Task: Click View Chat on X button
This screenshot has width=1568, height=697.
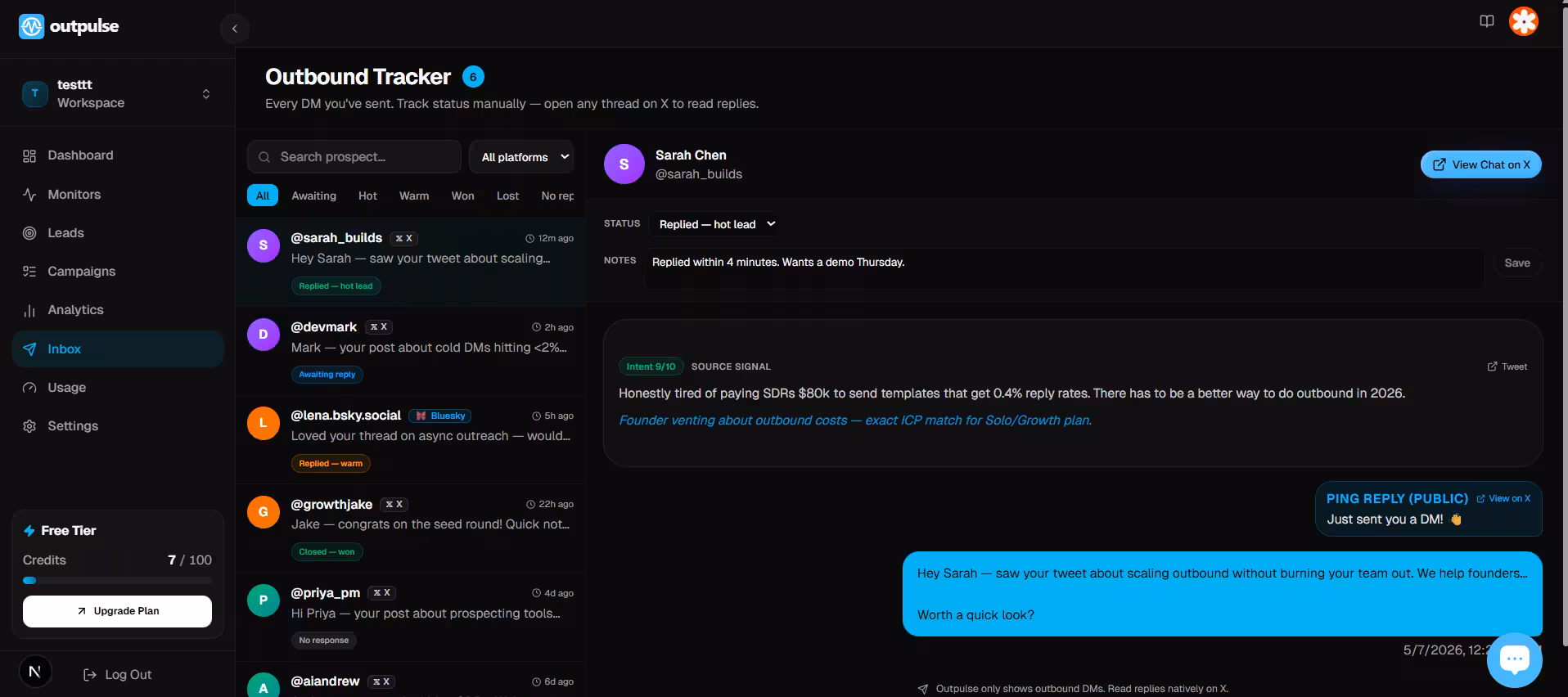Action: point(1481,164)
